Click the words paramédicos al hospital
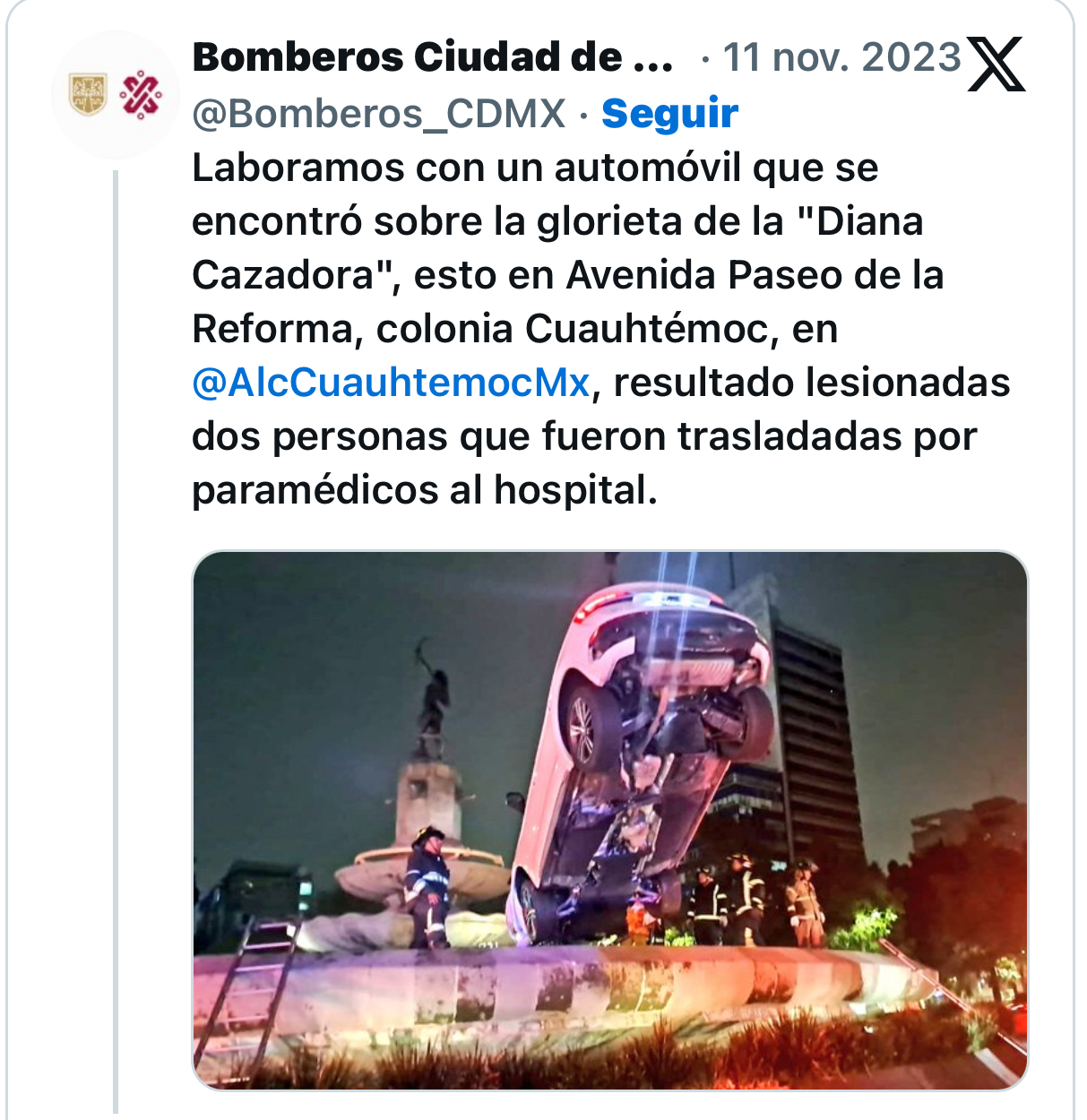The width and height of the screenshot is (1087, 1120). [425, 491]
